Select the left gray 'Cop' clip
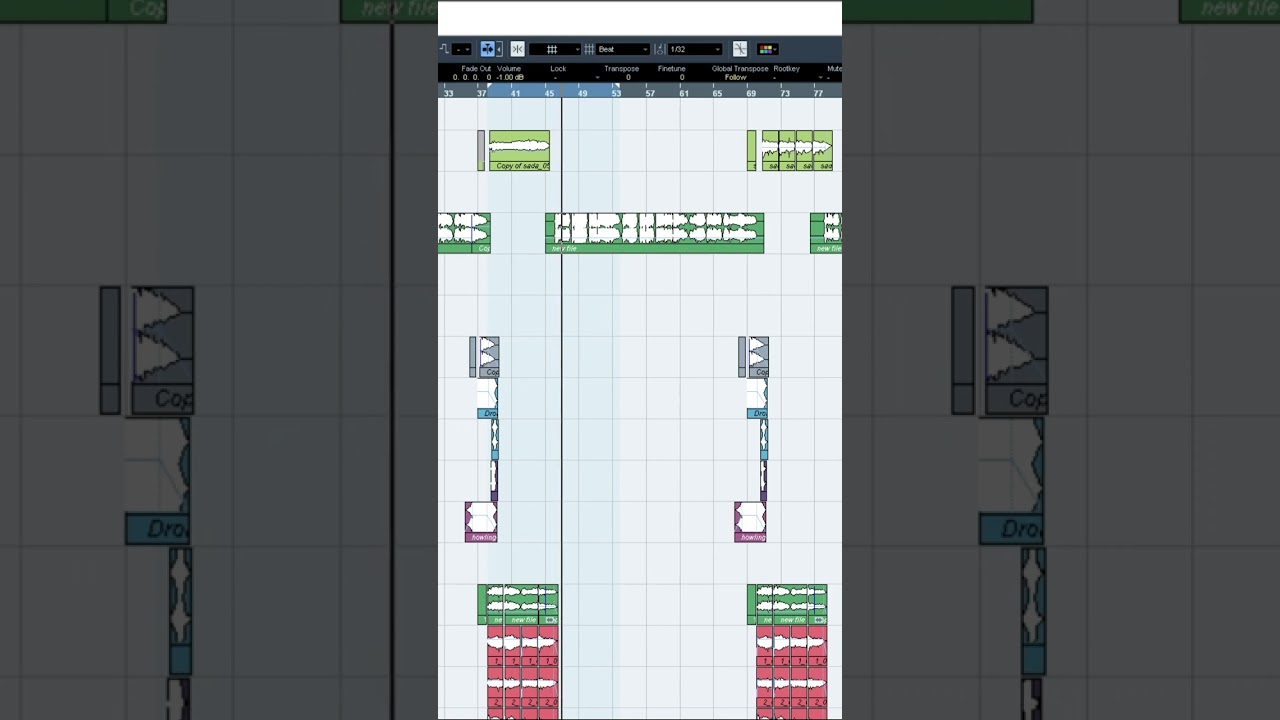The image size is (1280, 720). [x=489, y=357]
